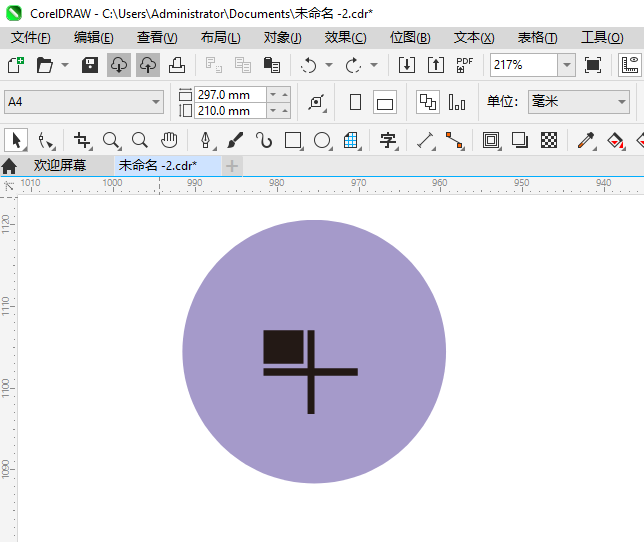
Task: Click the 210.0 mm page height field
Action: 230,111
